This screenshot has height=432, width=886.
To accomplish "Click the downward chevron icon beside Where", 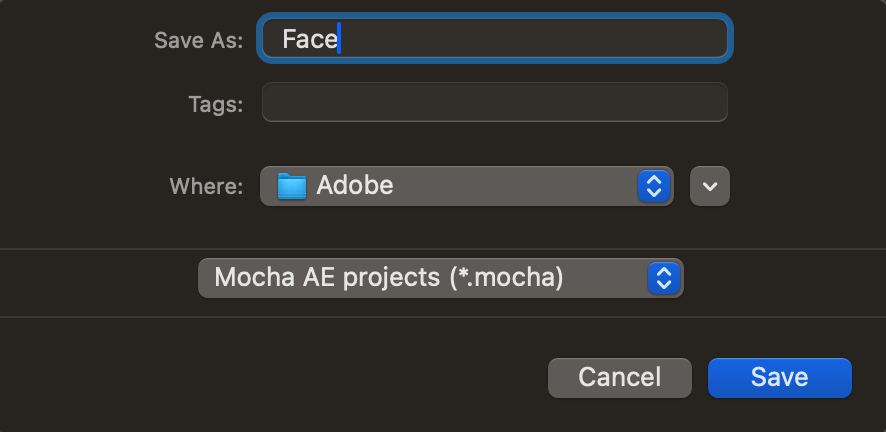I will (710, 186).
